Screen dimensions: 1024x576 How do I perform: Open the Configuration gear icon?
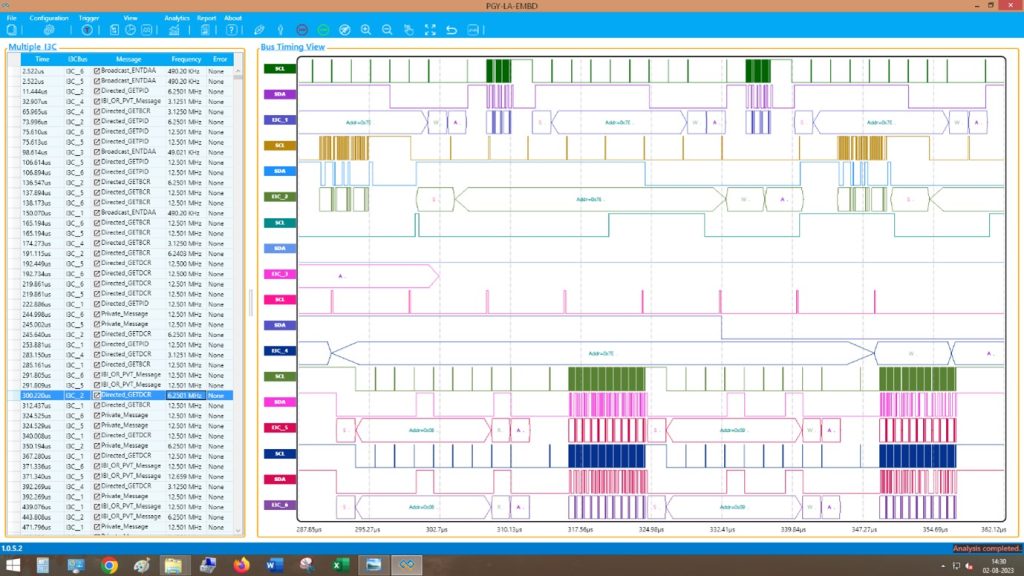48,30
